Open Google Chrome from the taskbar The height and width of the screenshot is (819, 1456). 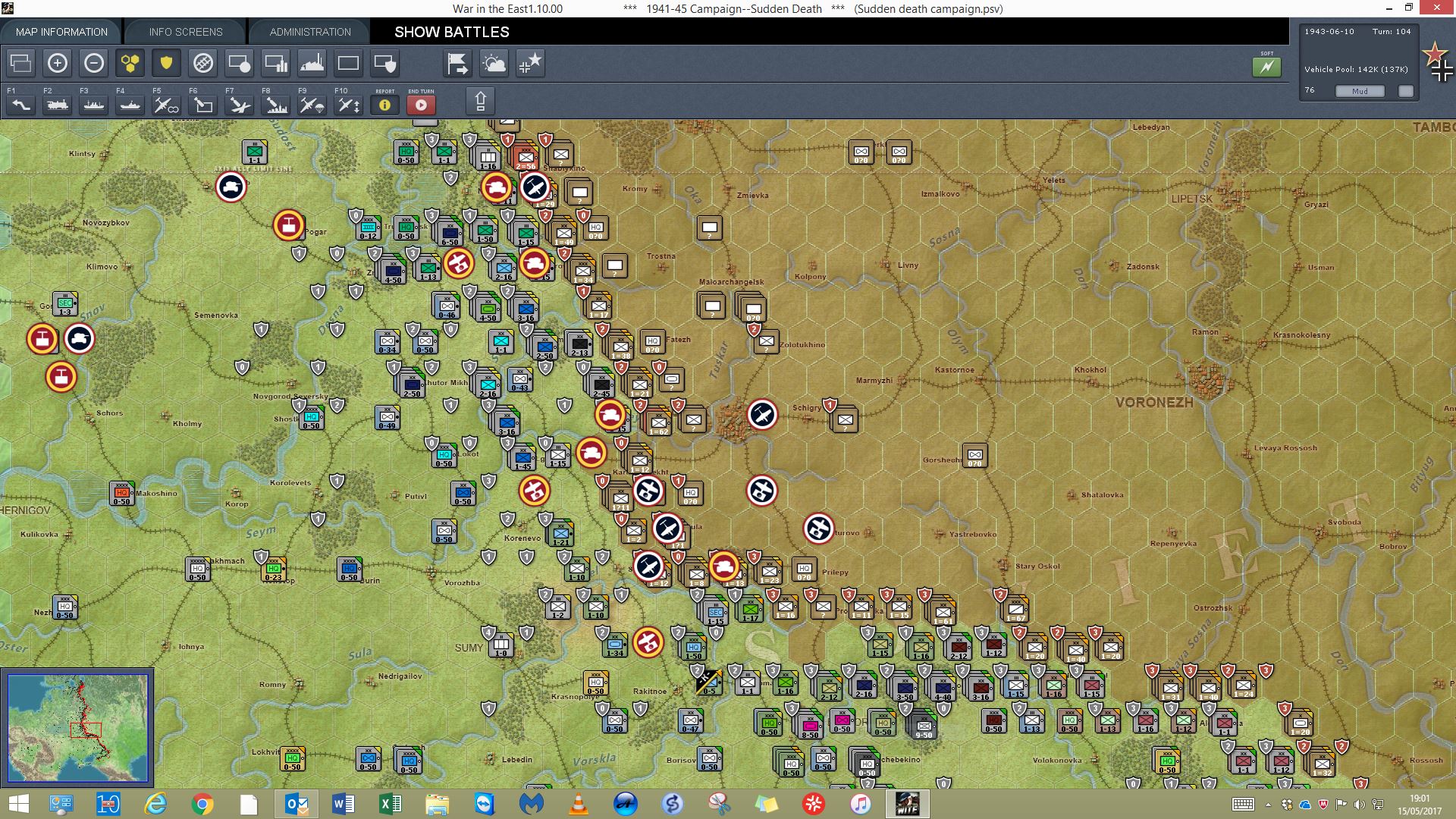202,804
